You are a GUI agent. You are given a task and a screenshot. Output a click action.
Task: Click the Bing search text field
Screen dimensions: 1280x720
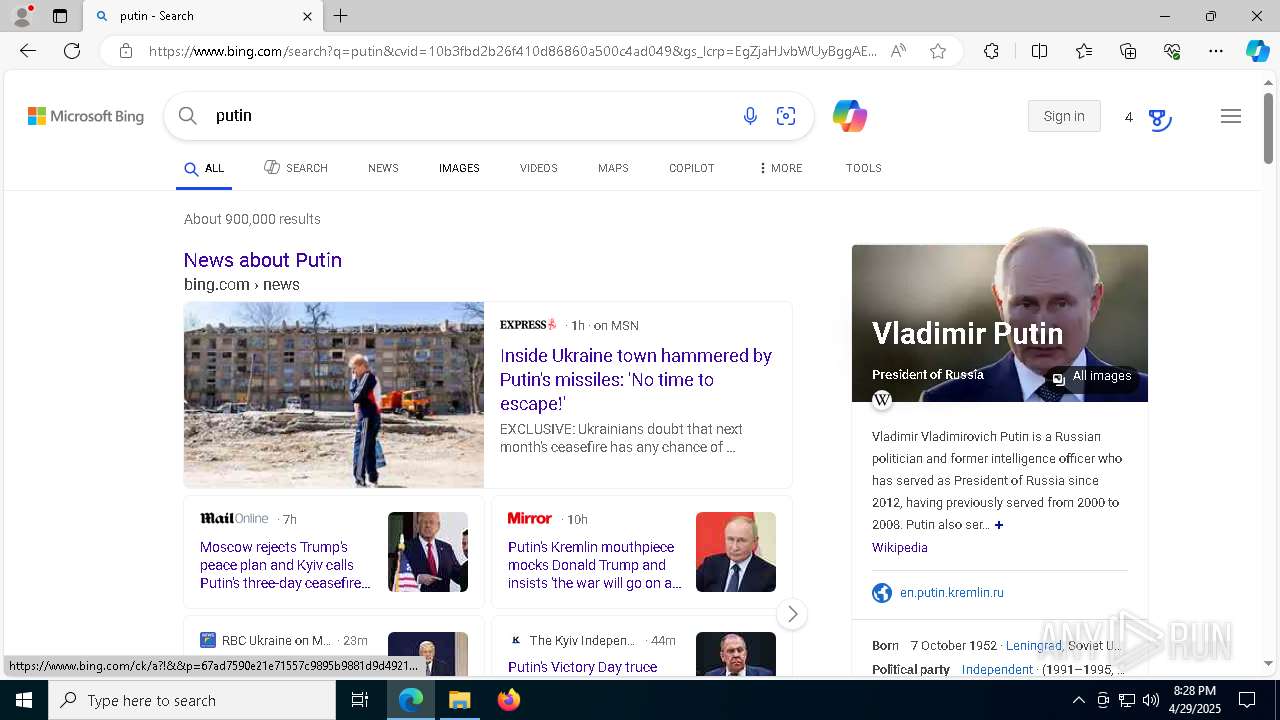470,116
